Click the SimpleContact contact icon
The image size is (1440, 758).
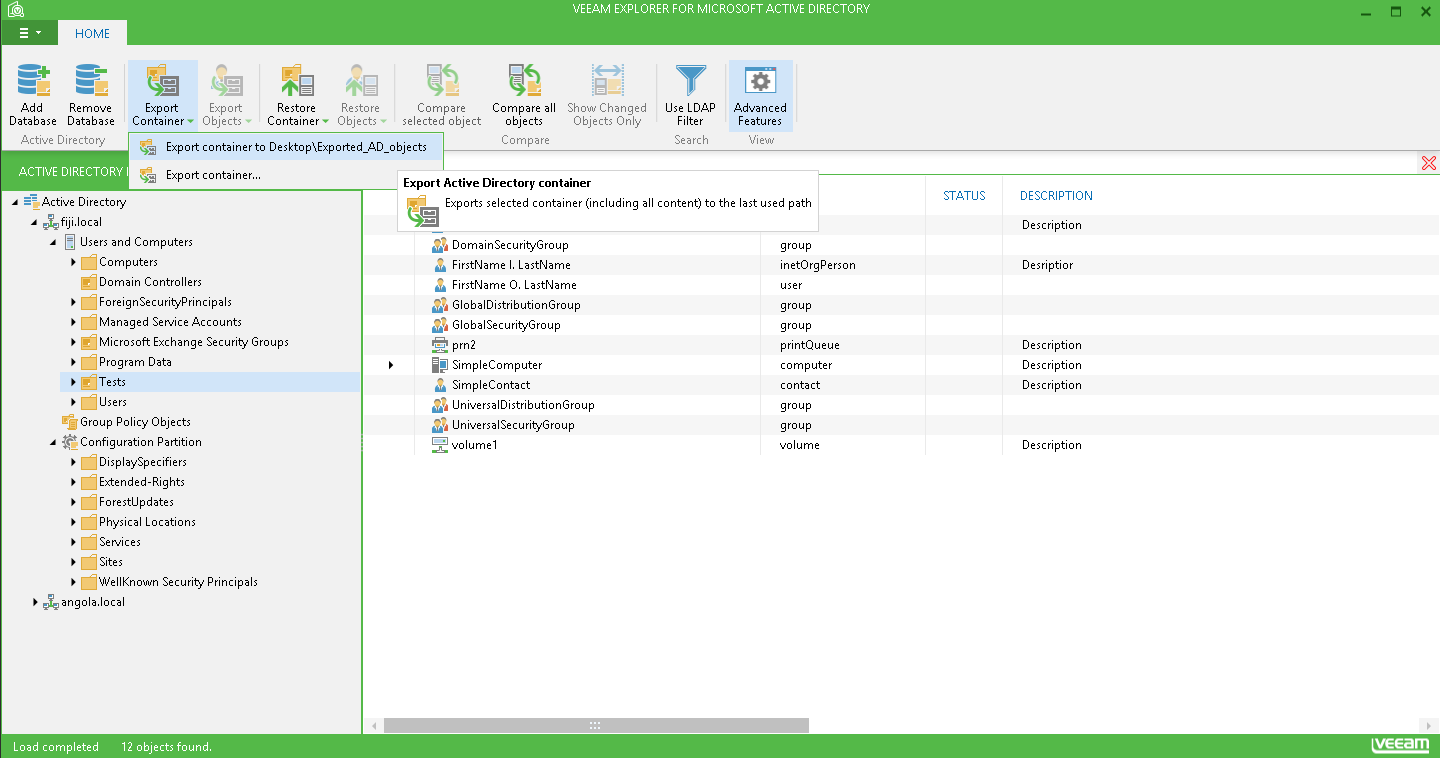[440, 385]
